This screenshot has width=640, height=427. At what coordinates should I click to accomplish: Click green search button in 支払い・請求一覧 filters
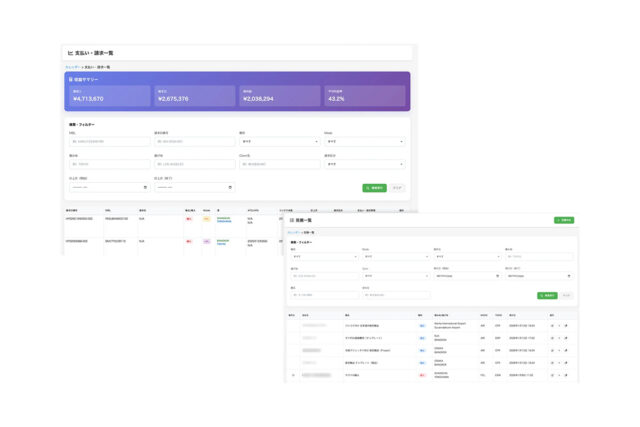coord(374,188)
